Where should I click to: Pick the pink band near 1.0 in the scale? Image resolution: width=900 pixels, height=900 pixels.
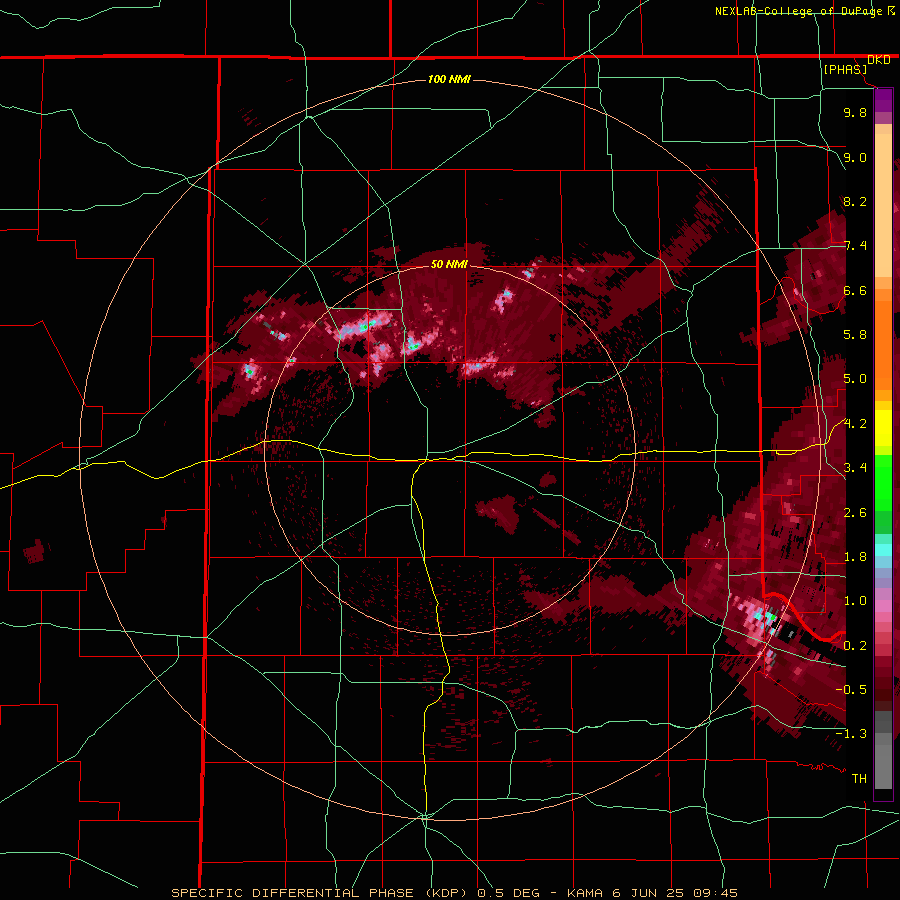click(883, 606)
